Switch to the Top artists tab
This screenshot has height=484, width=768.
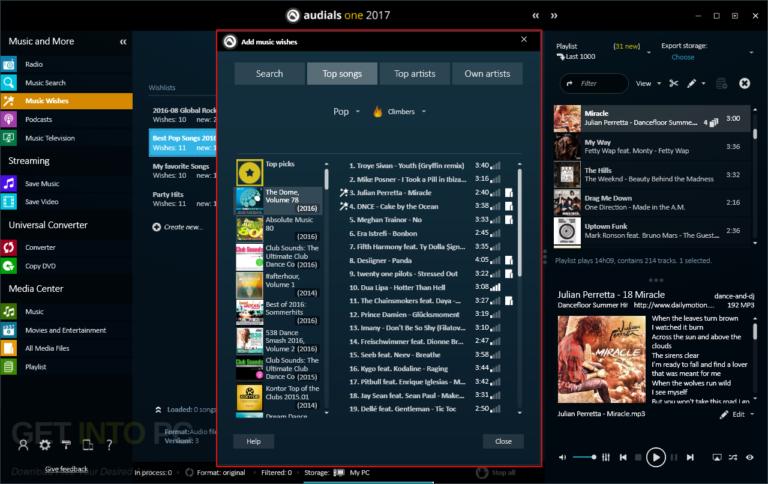pos(415,74)
